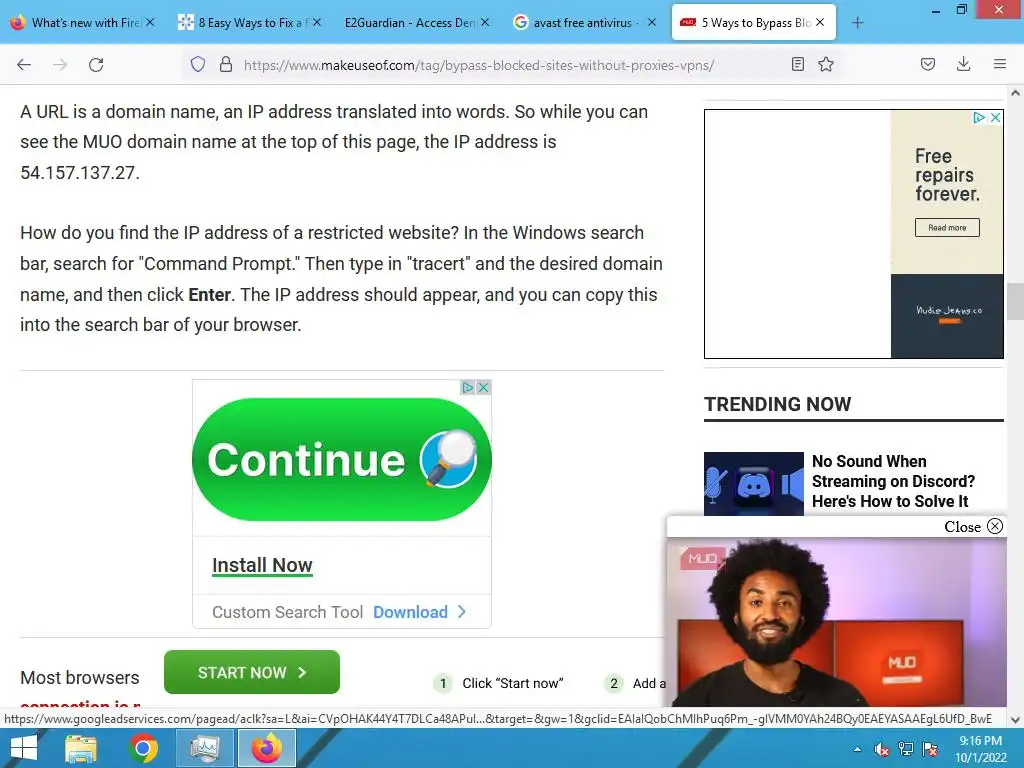The width and height of the screenshot is (1024, 768).
Task: Click the floating MUO video
Action: [x=837, y=622]
